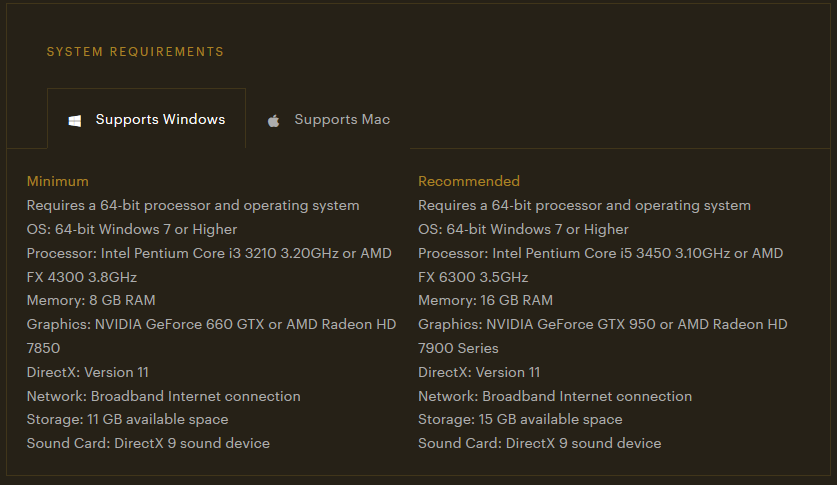Click the Apple logo icon
Viewport: 837px width, 485px height.
point(273,121)
